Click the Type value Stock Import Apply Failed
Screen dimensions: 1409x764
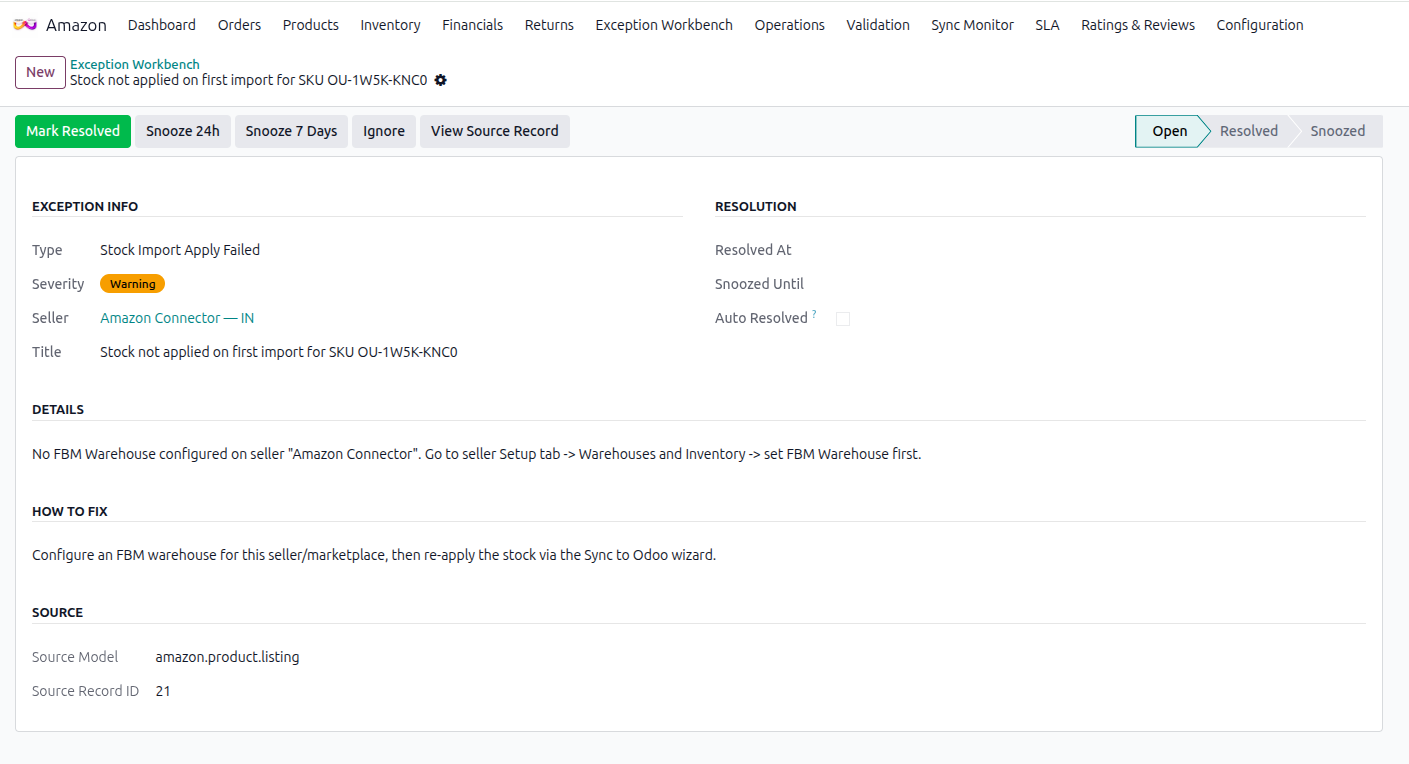(x=180, y=250)
